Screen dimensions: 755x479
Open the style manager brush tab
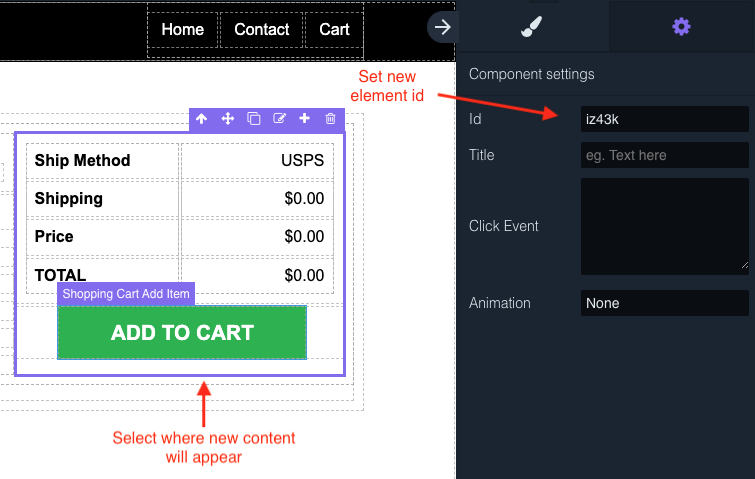coord(532,27)
